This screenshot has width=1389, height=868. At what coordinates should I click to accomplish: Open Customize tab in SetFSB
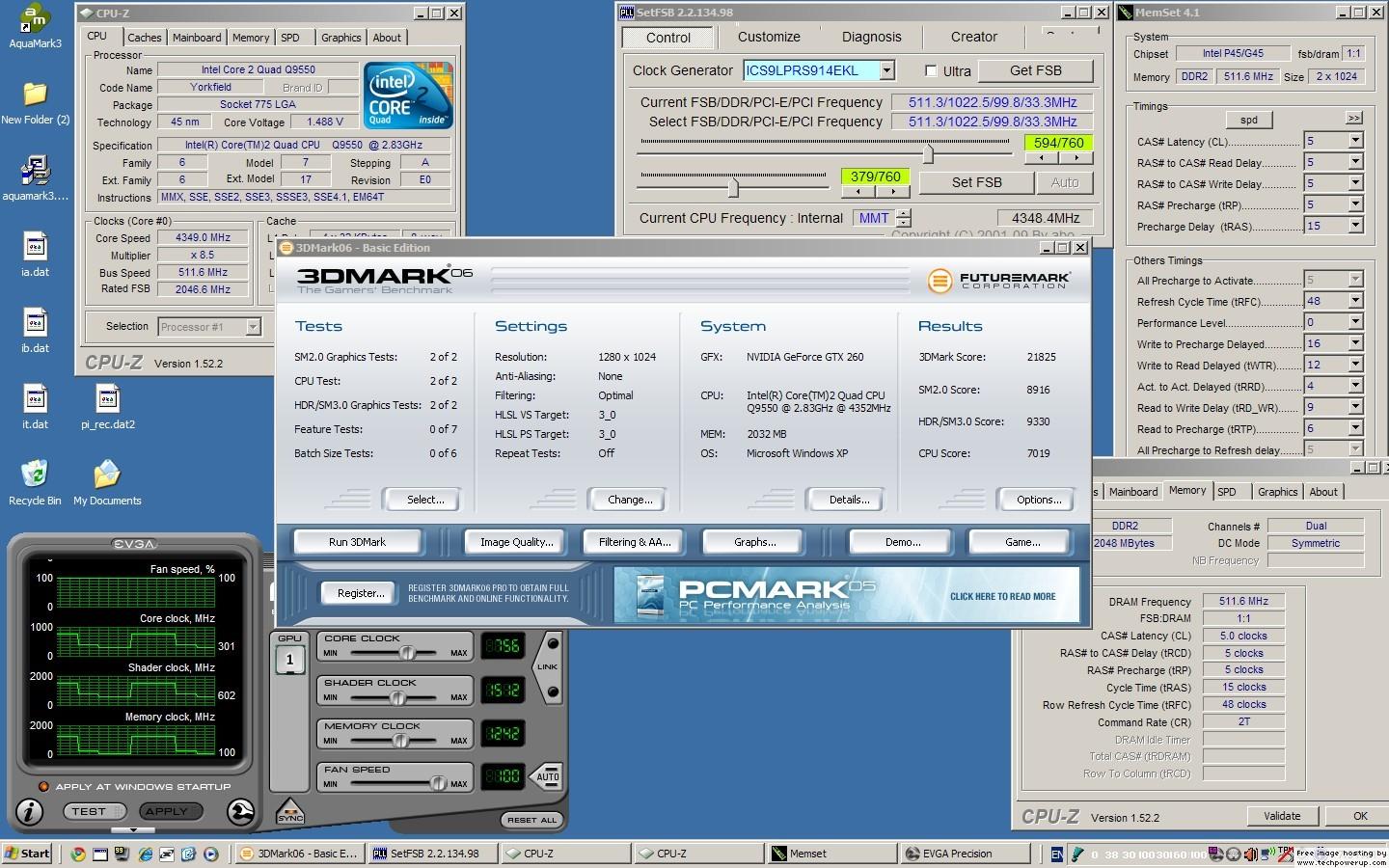click(769, 37)
